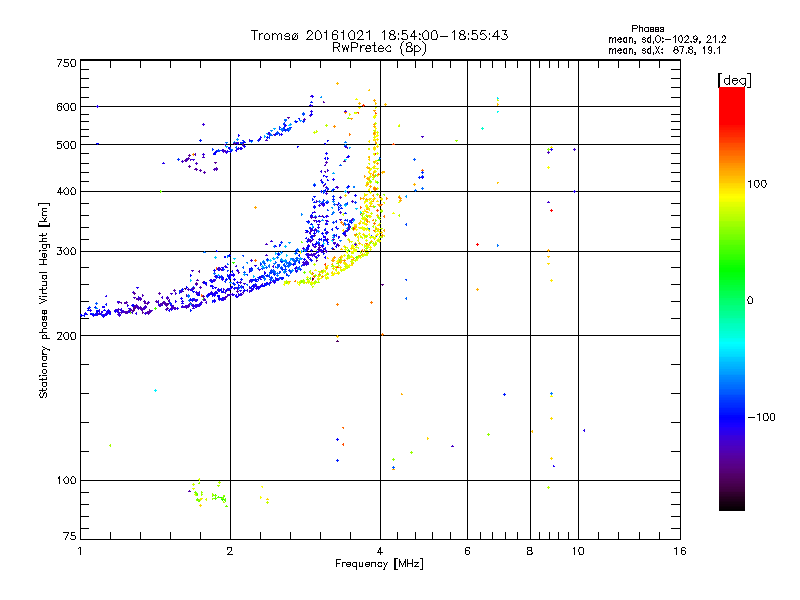Click the 16 MHz x-axis tick label
This screenshot has height=600, width=800.
[x=679, y=552]
